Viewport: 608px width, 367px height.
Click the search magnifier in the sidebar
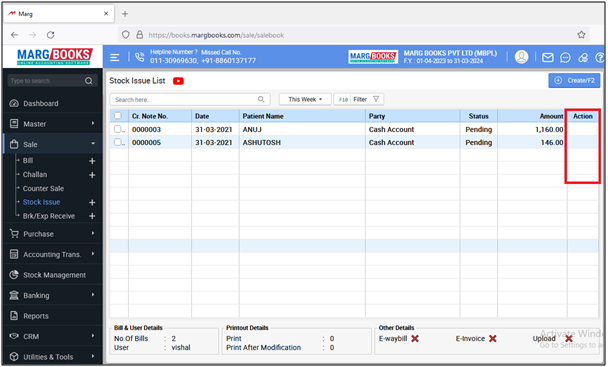pyautogui.click(x=89, y=81)
